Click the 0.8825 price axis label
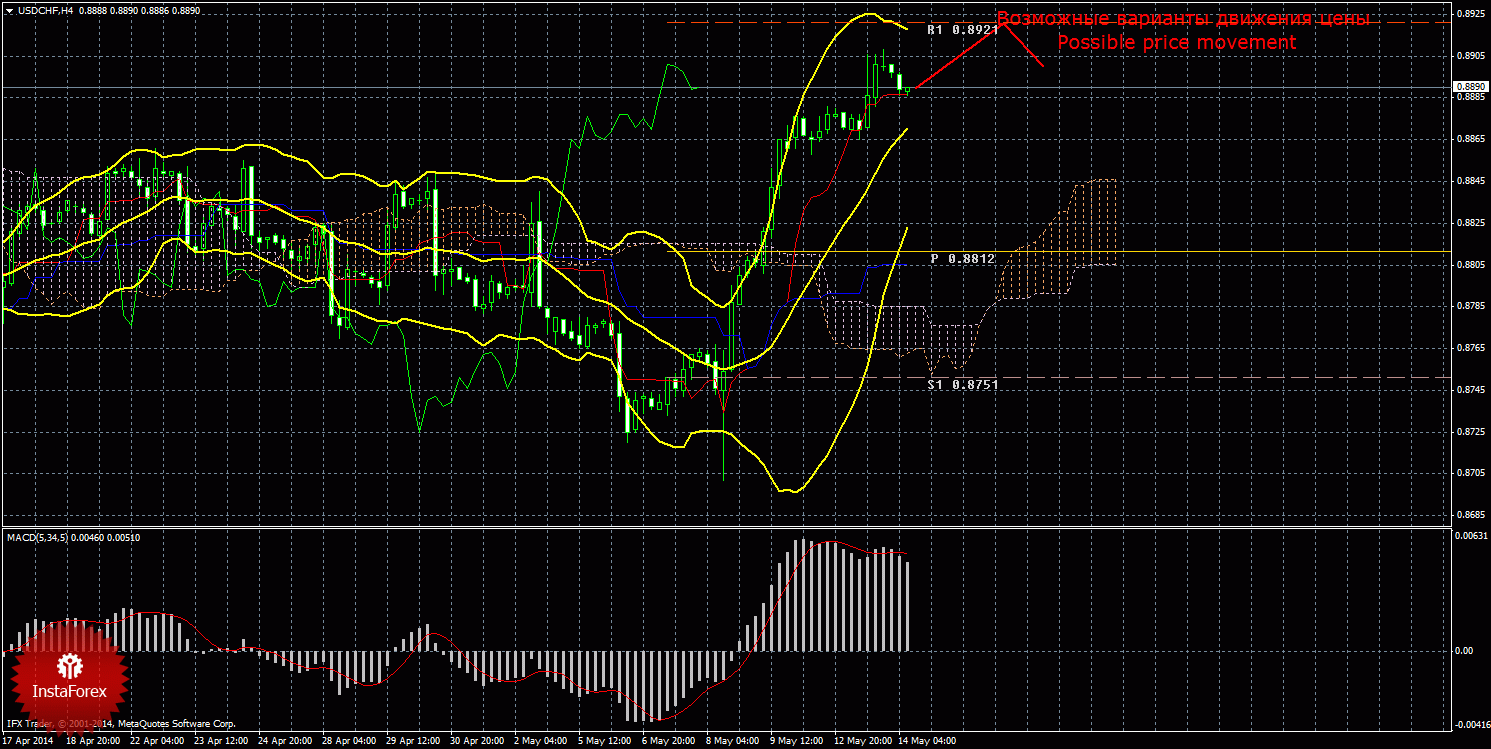The image size is (1491, 749). [1470, 223]
